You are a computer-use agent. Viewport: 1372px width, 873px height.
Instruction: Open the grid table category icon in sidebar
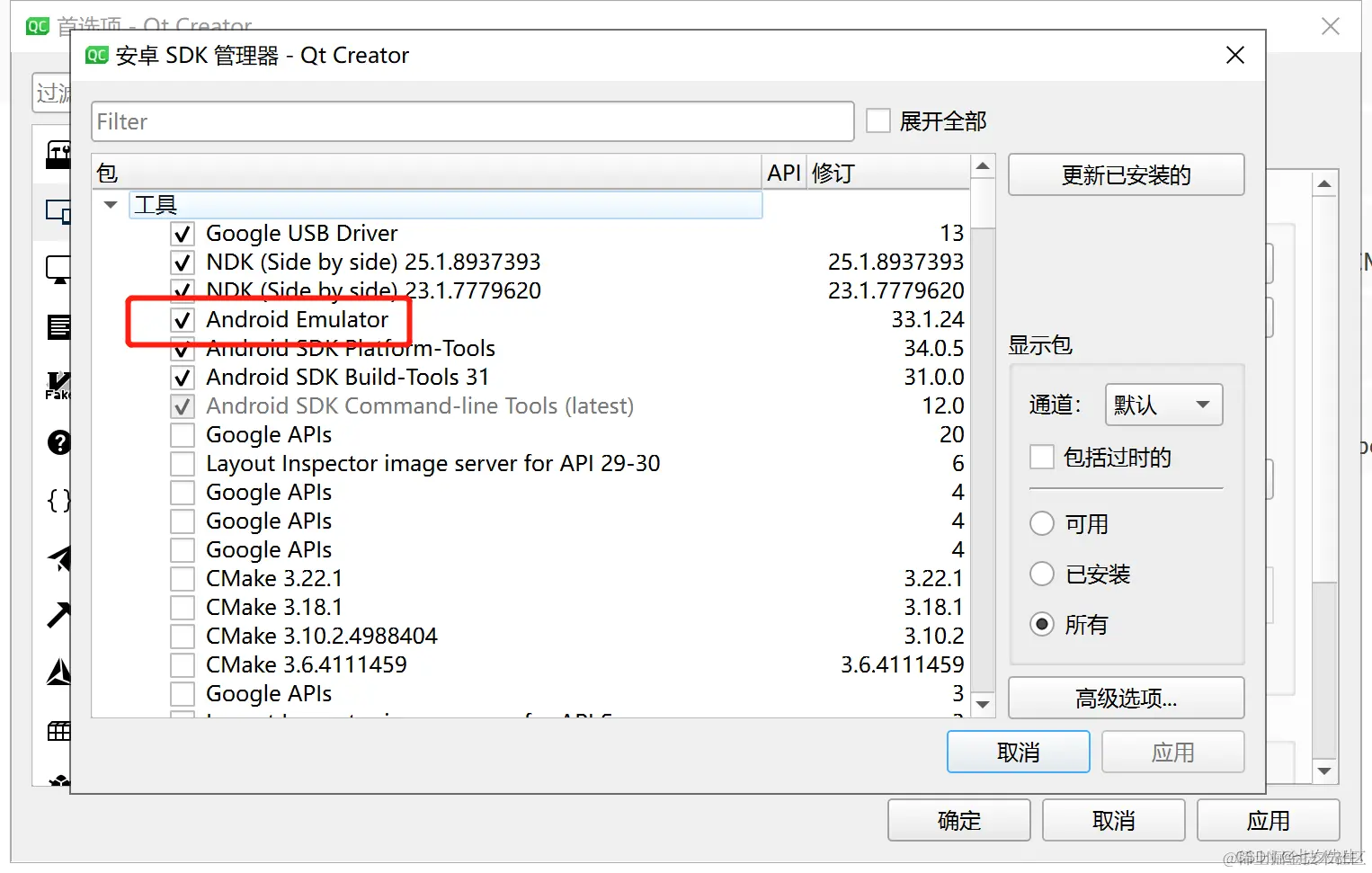pyautogui.click(x=58, y=731)
